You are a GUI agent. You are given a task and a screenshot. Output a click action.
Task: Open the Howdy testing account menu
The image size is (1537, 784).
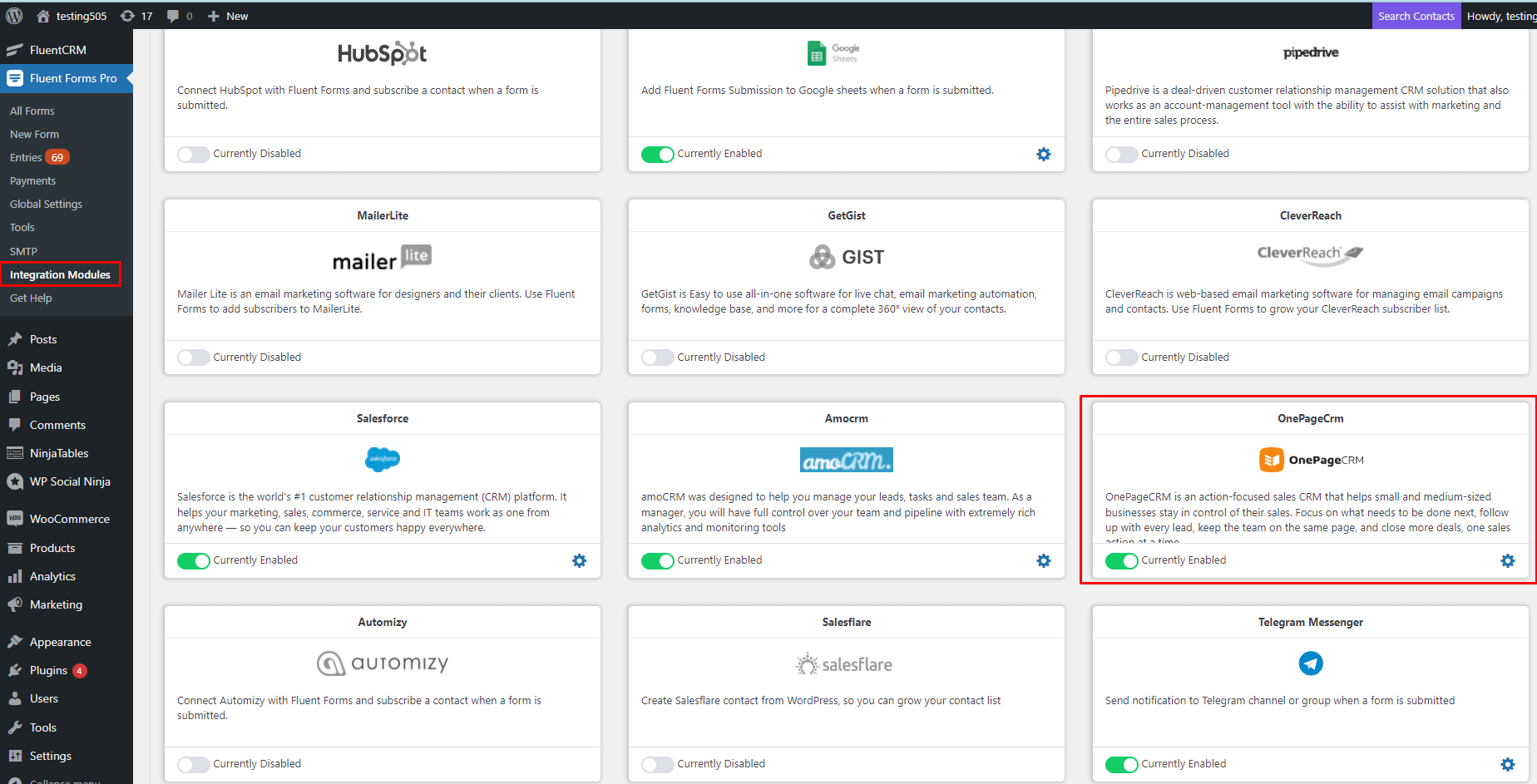click(x=1500, y=15)
